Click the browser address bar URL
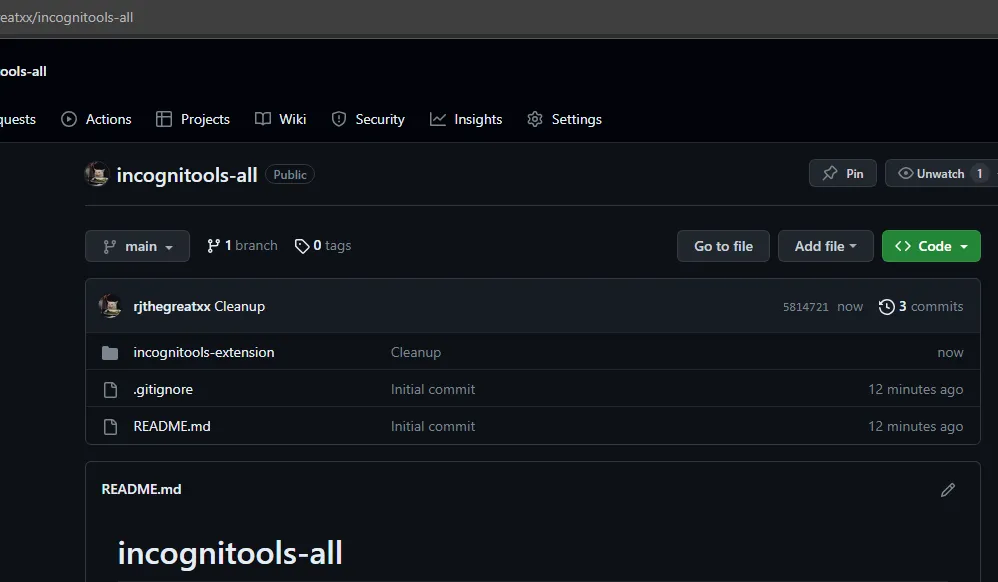998x582 pixels. click(66, 17)
